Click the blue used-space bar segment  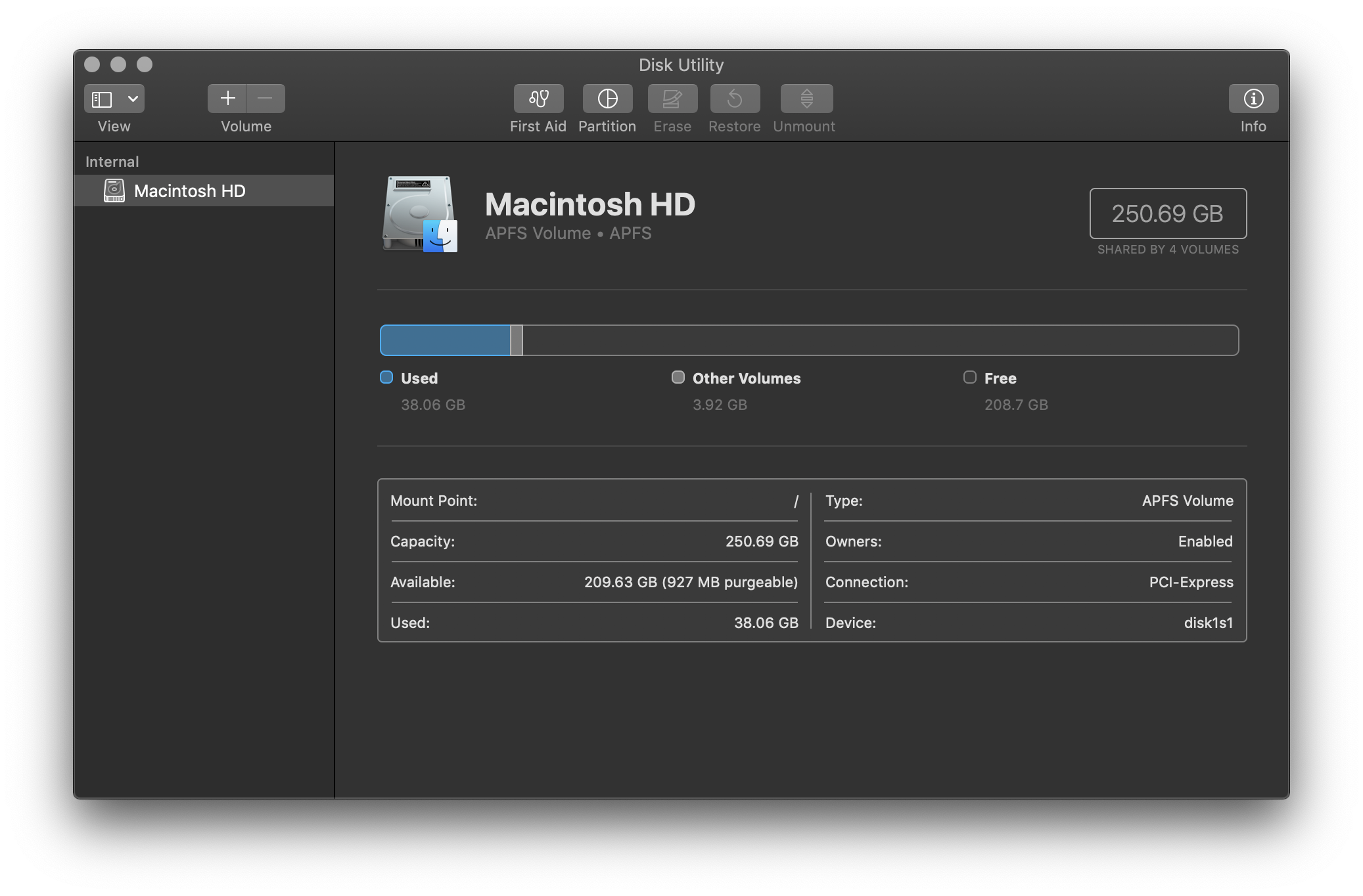pos(445,340)
